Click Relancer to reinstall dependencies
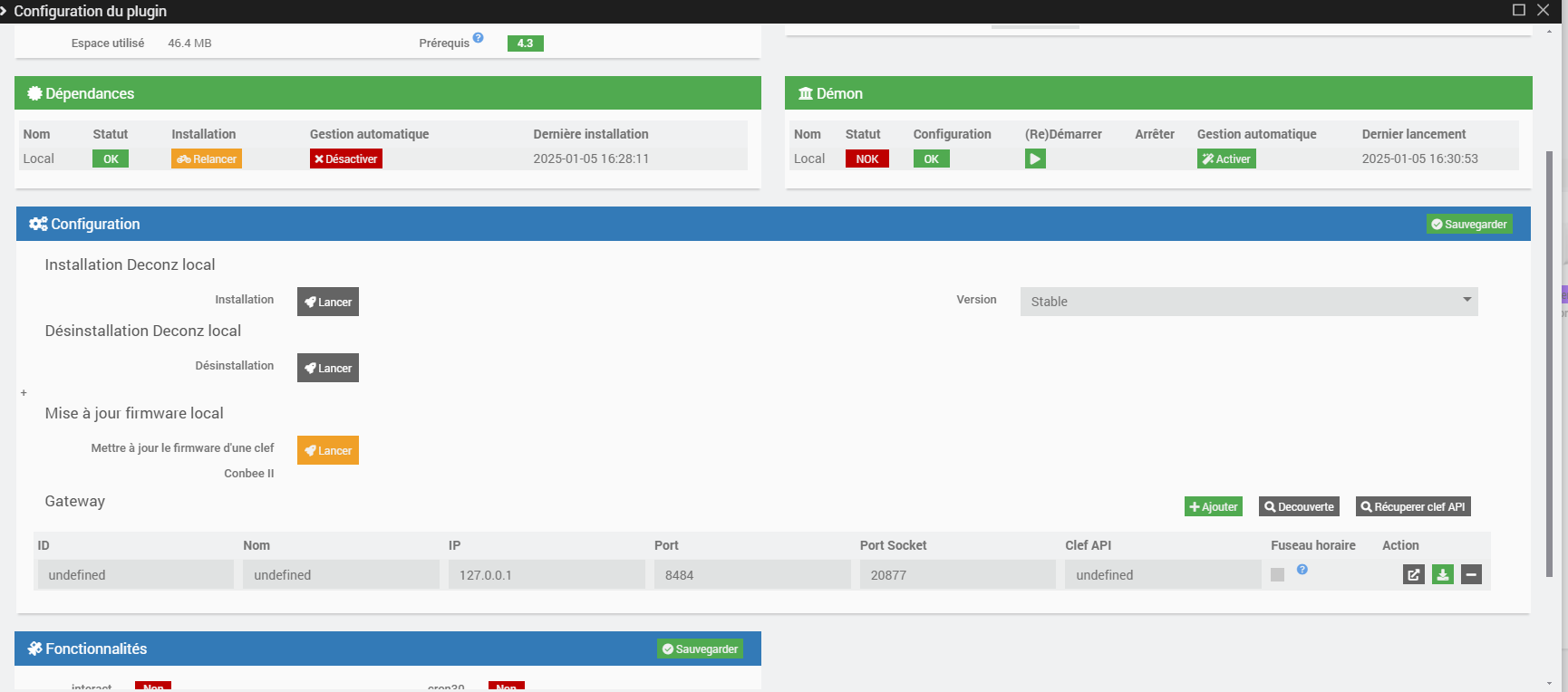 tap(207, 159)
